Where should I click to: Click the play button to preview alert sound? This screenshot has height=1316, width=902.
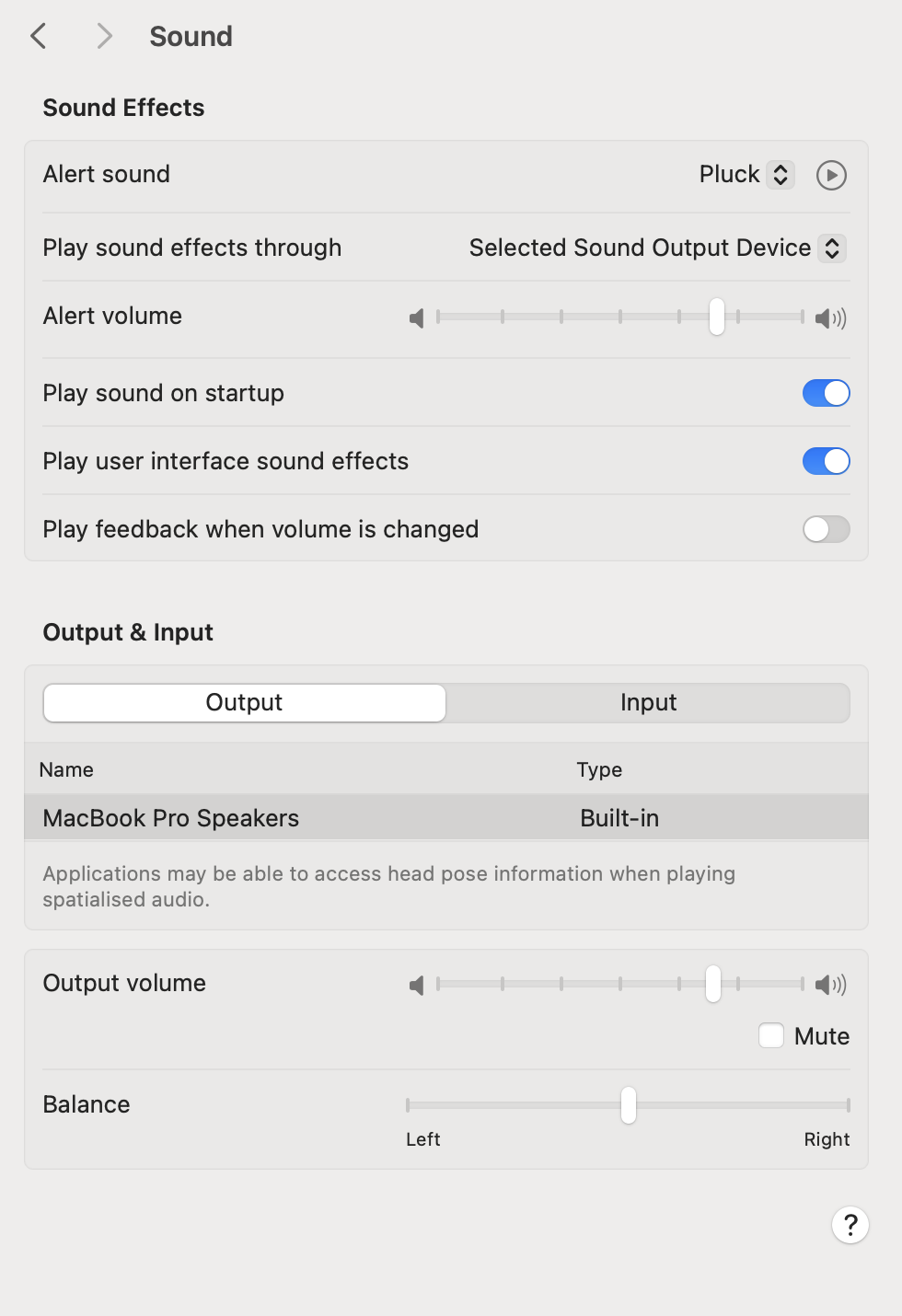[830, 175]
